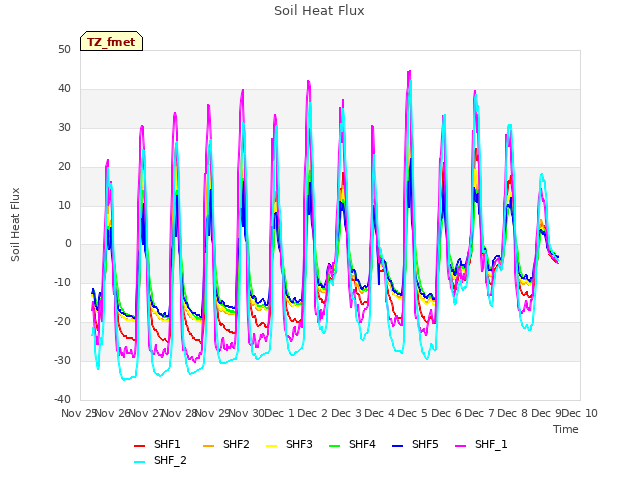The image size is (640, 480).
Task: Click the cyan SHF_2 legend swatch
Action: click(x=140, y=462)
